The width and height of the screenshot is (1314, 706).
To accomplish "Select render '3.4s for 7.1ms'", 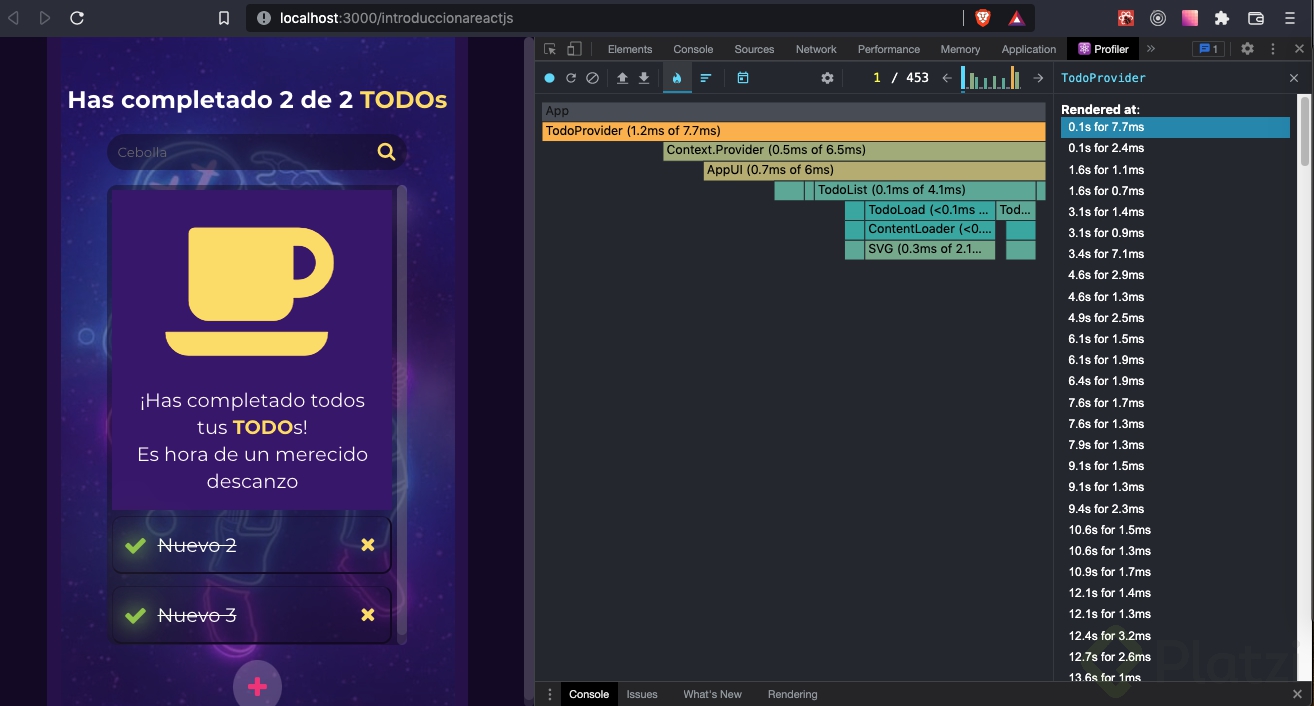I will pos(1175,254).
